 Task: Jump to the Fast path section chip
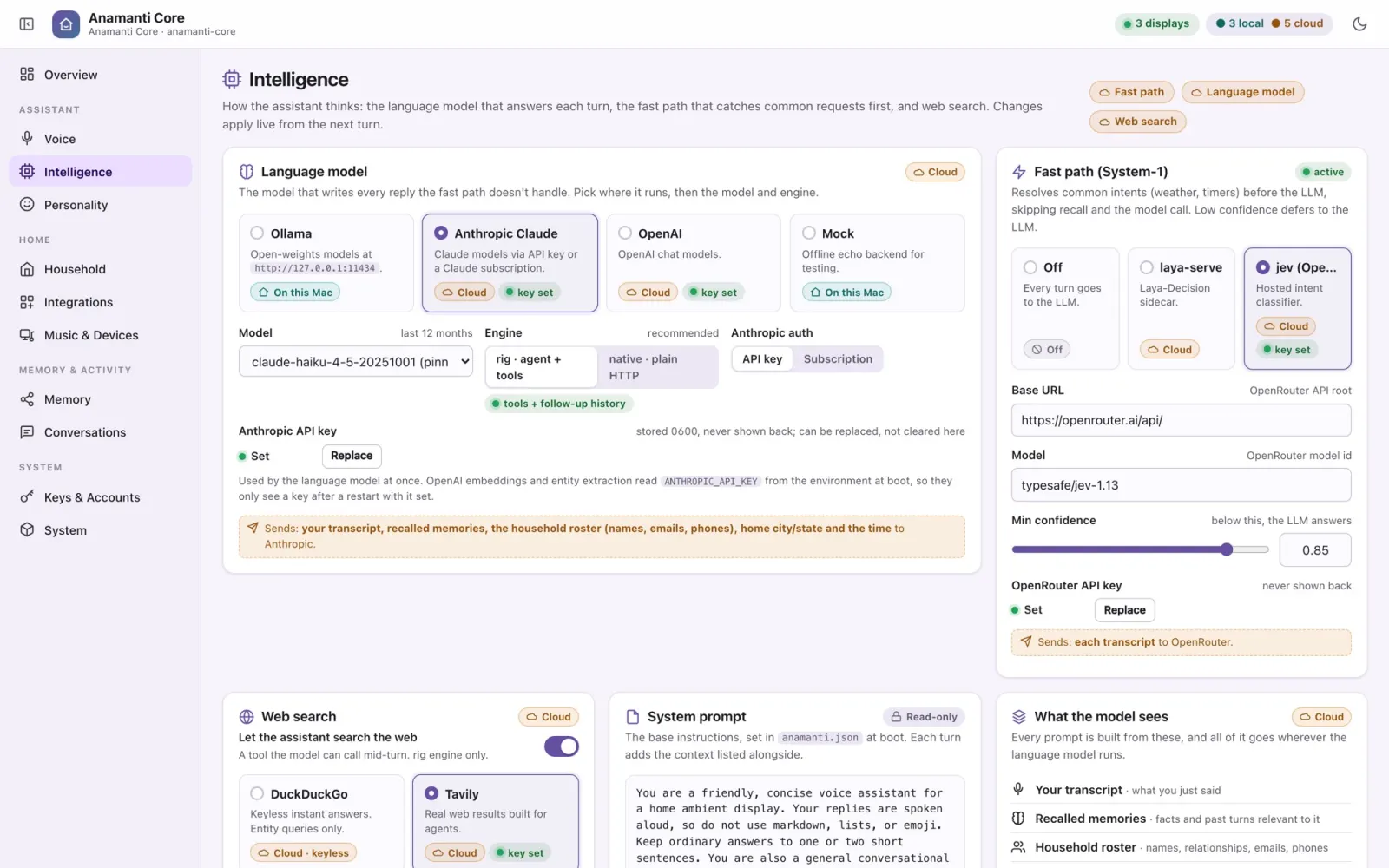click(1132, 92)
